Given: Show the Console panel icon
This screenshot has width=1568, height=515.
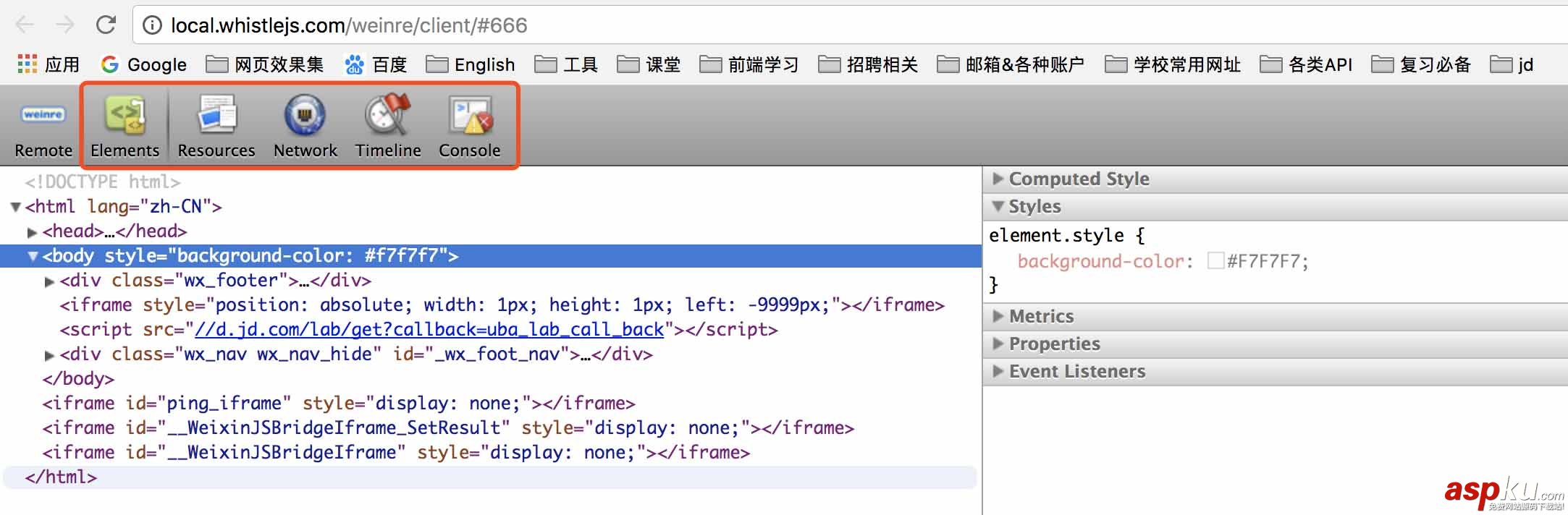Looking at the screenshot, I should coord(470,115).
